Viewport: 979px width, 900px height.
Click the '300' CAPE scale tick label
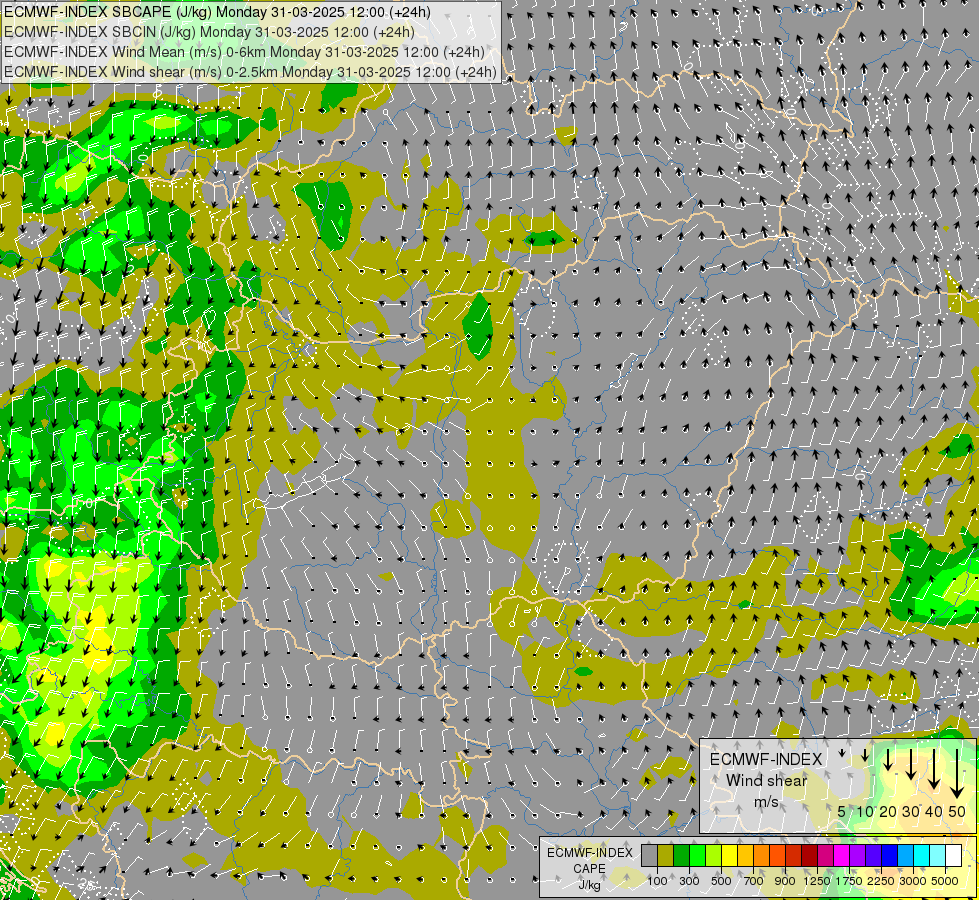(689, 881)
